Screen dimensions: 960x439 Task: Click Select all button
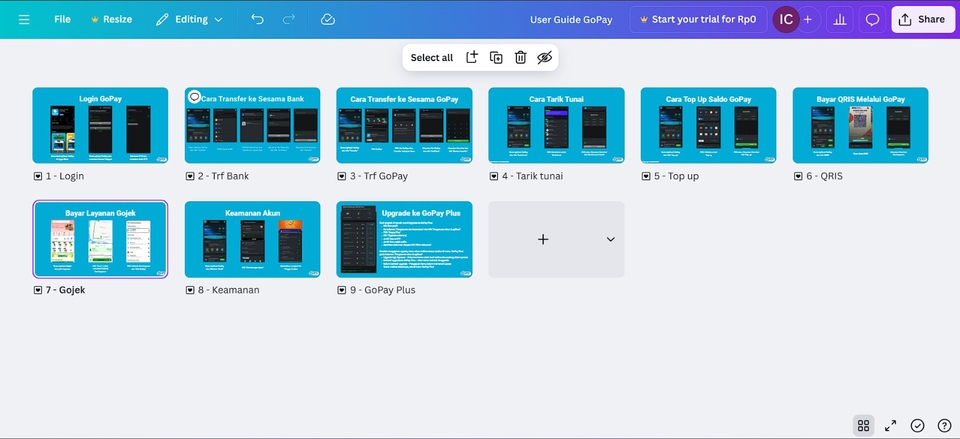[x=431, y=58]
